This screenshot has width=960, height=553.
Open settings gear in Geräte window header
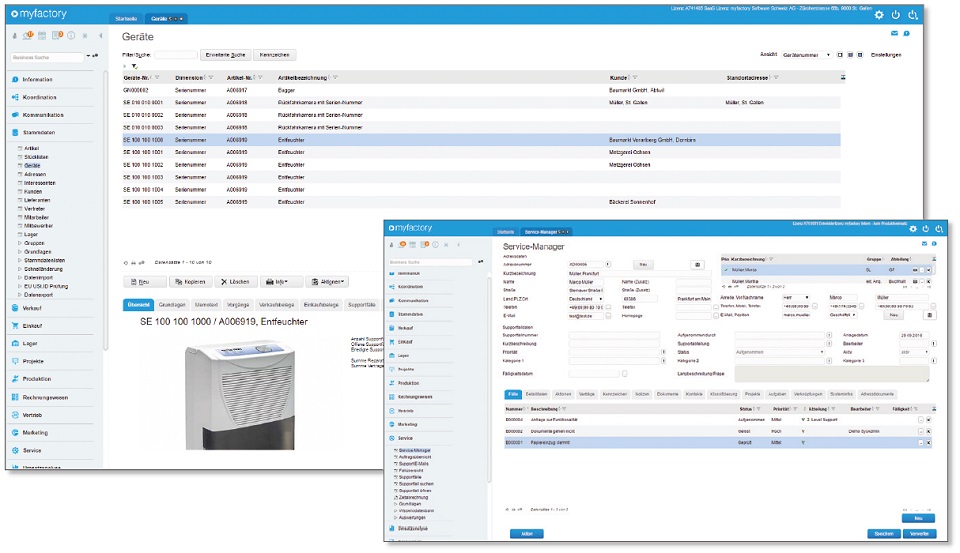[879, 15]
